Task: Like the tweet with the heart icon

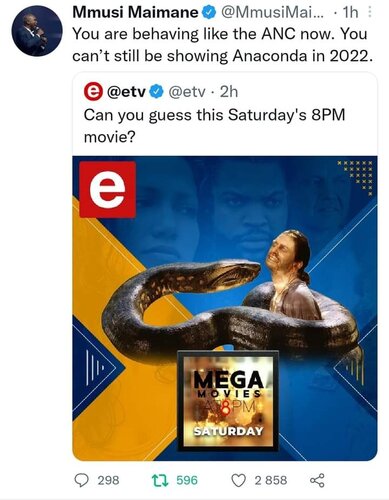Action: [238, 480]
